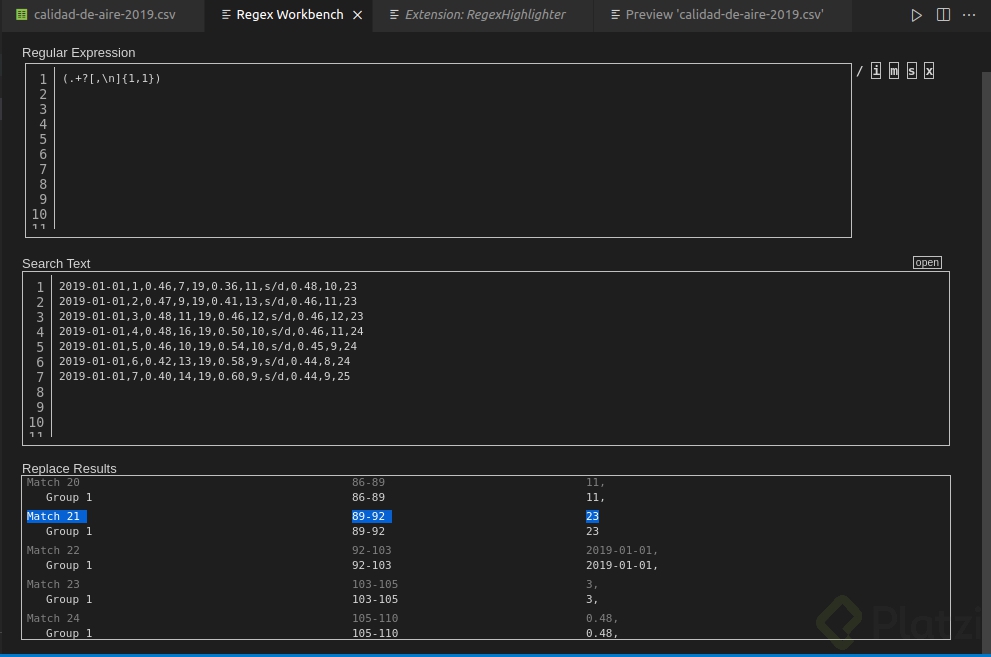Click the highlighted range '89-92'

[x=371, y=516]
